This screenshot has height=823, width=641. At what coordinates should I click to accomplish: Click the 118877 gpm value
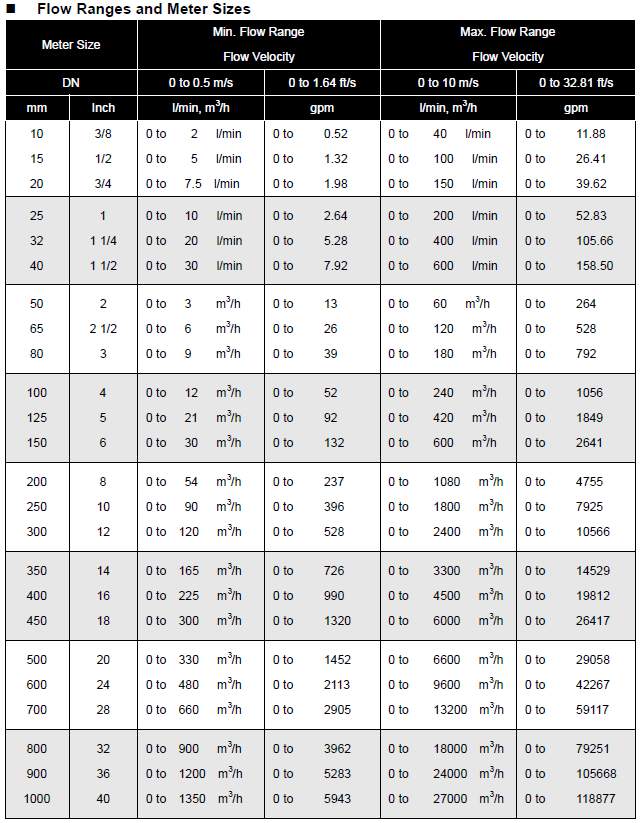(595, 799)
